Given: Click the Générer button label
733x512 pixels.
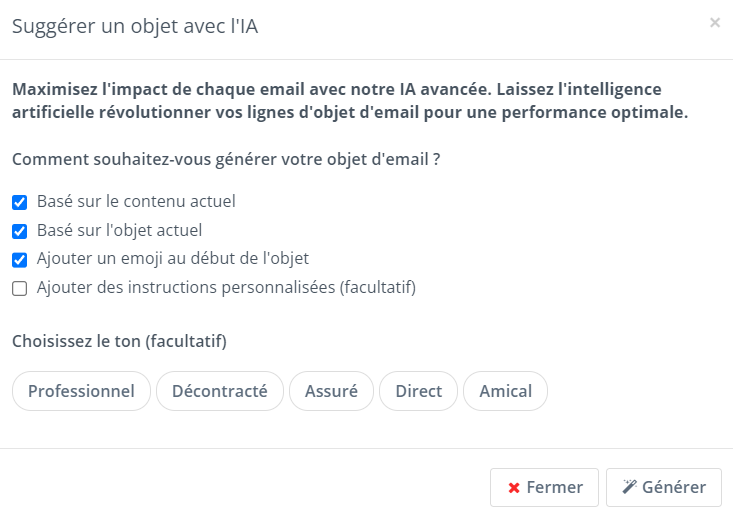Looking at the screenshot, I should coord(674,487).
